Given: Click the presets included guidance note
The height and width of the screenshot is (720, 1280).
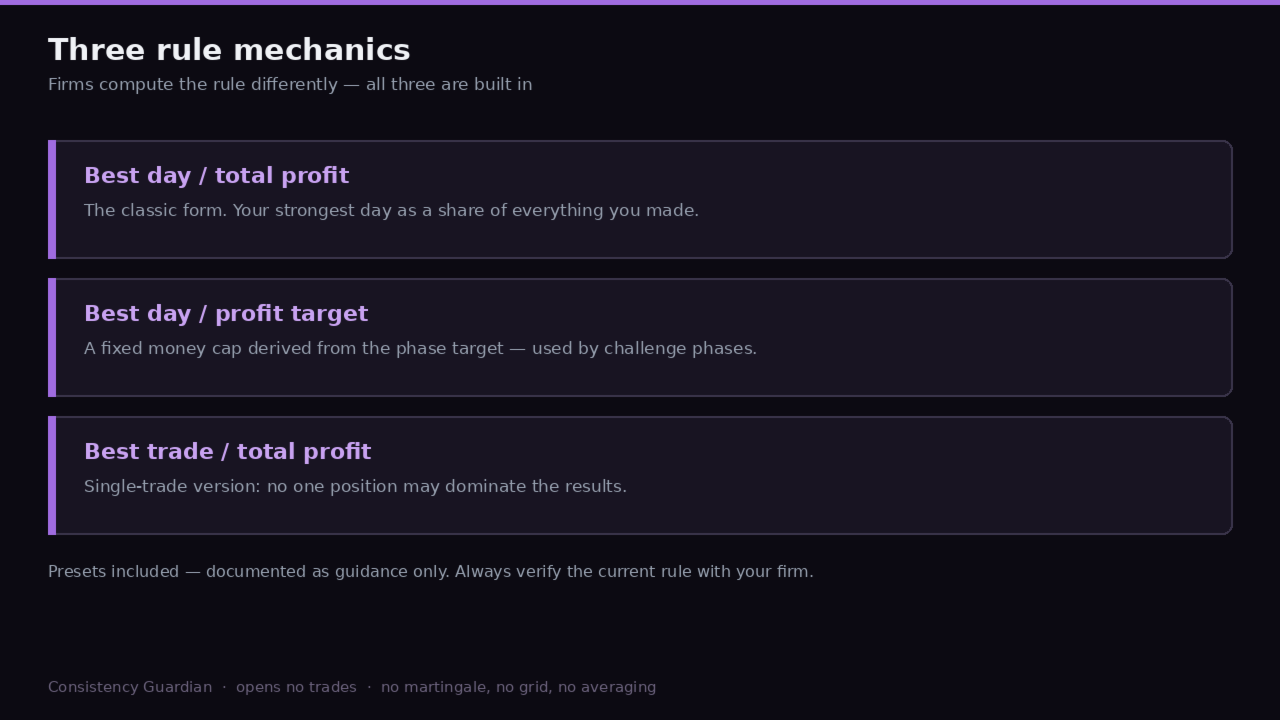Looking at the screenshot, I should (431, 572).
